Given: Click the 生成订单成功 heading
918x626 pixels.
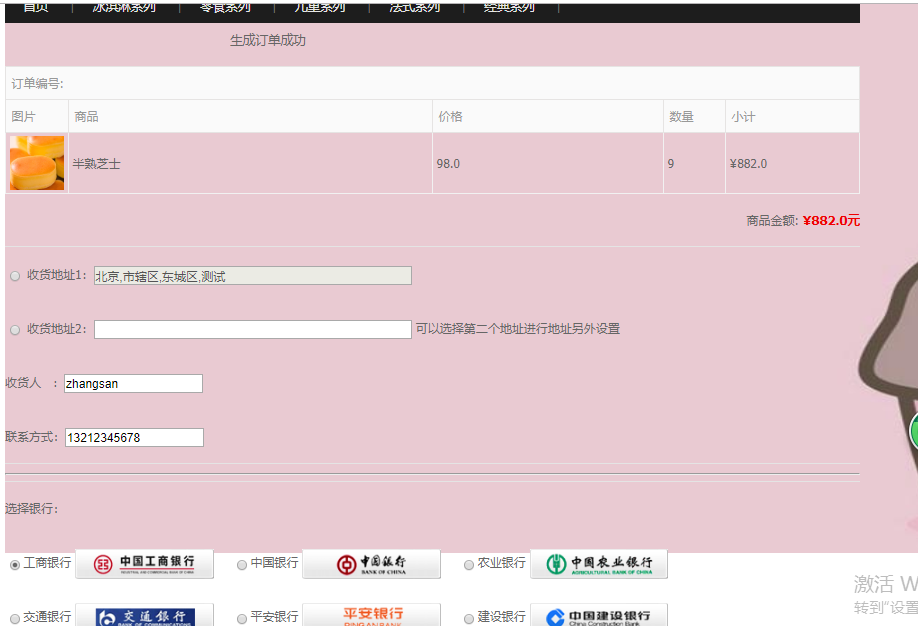Looking at the screenshot, I should tap(268, 40).
